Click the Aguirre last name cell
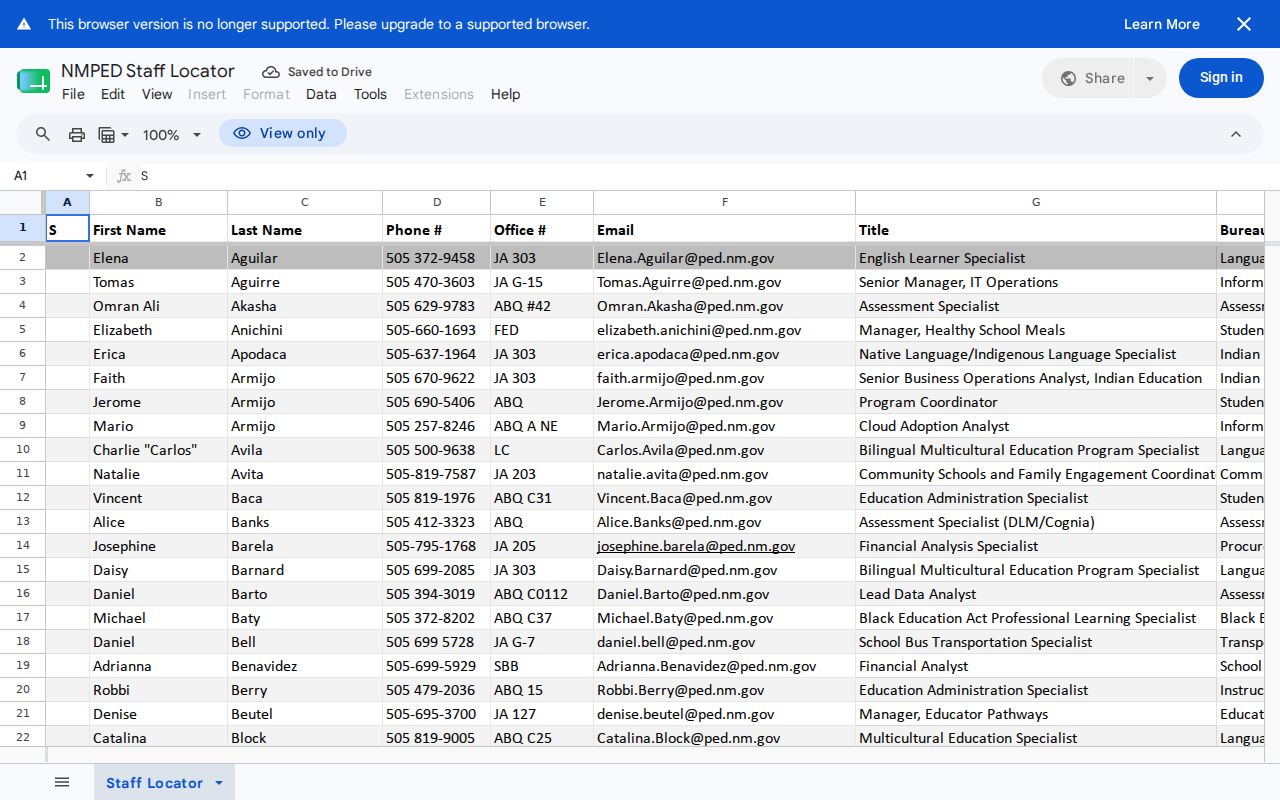 point(305,282)
